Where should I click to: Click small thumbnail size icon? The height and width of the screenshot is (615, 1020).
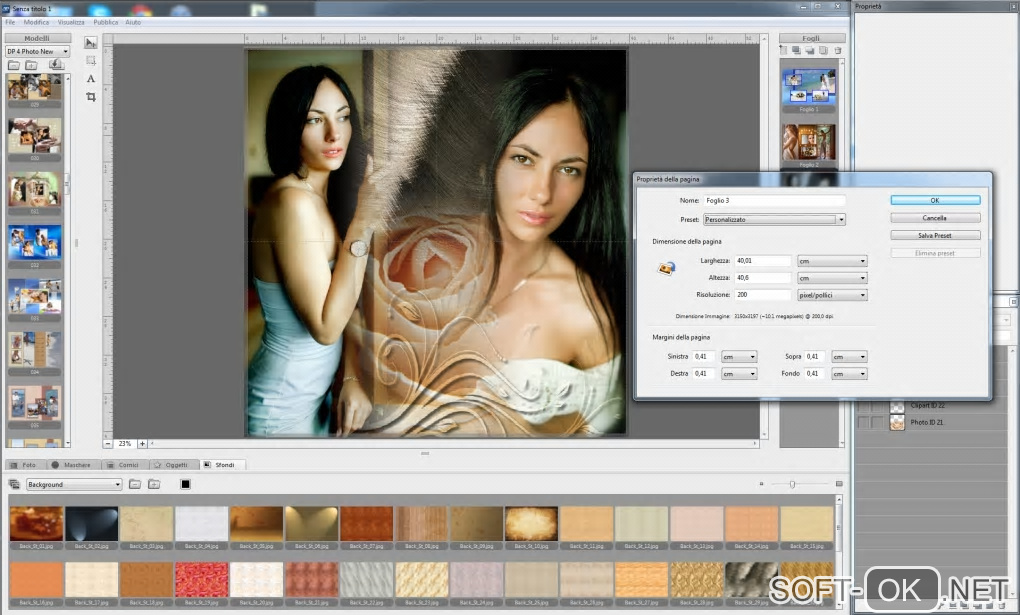point(761,484)
